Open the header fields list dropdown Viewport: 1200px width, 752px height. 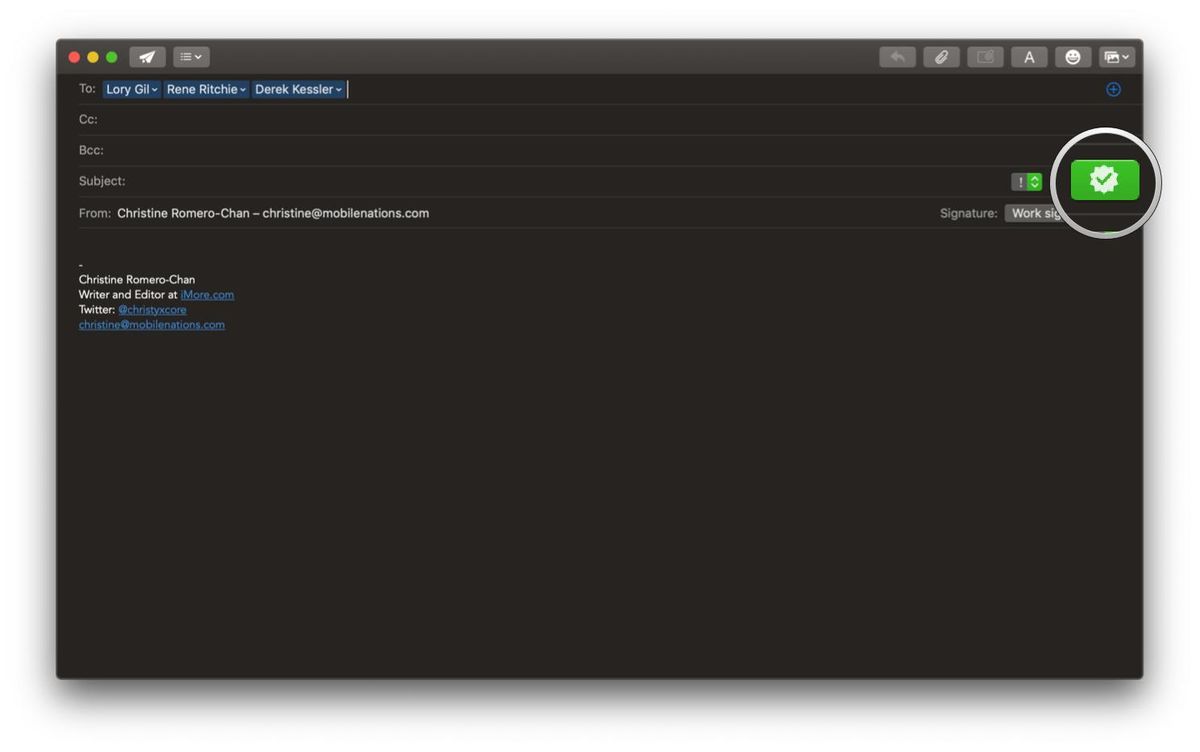point(190,57)
